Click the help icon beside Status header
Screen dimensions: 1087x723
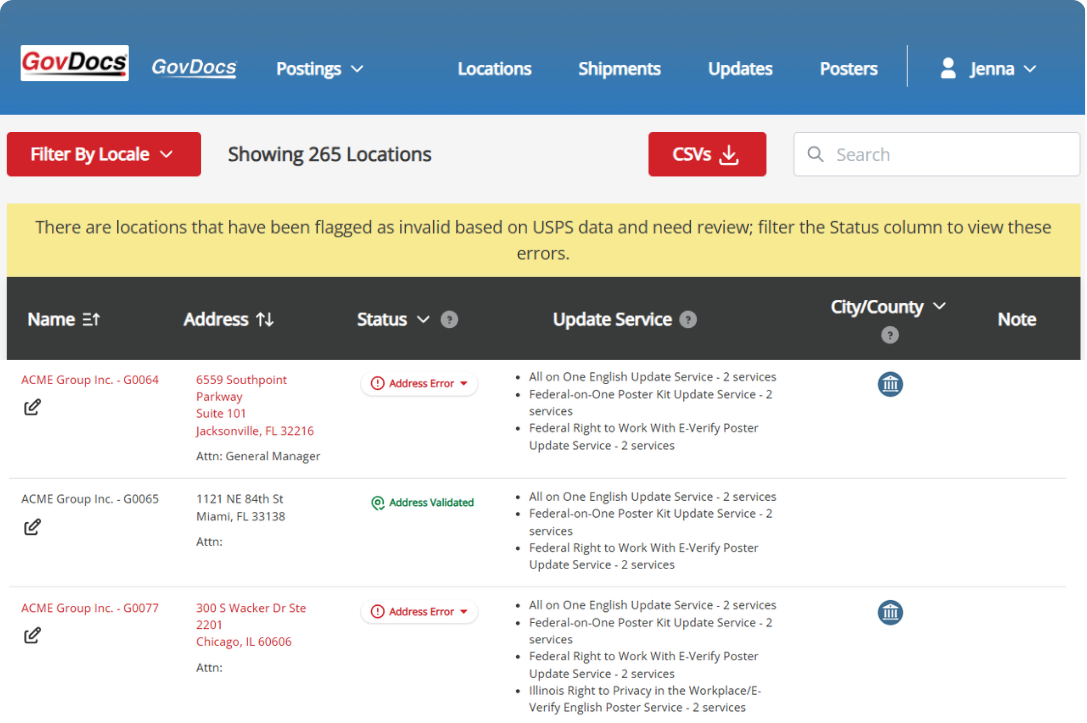[450, 320]
